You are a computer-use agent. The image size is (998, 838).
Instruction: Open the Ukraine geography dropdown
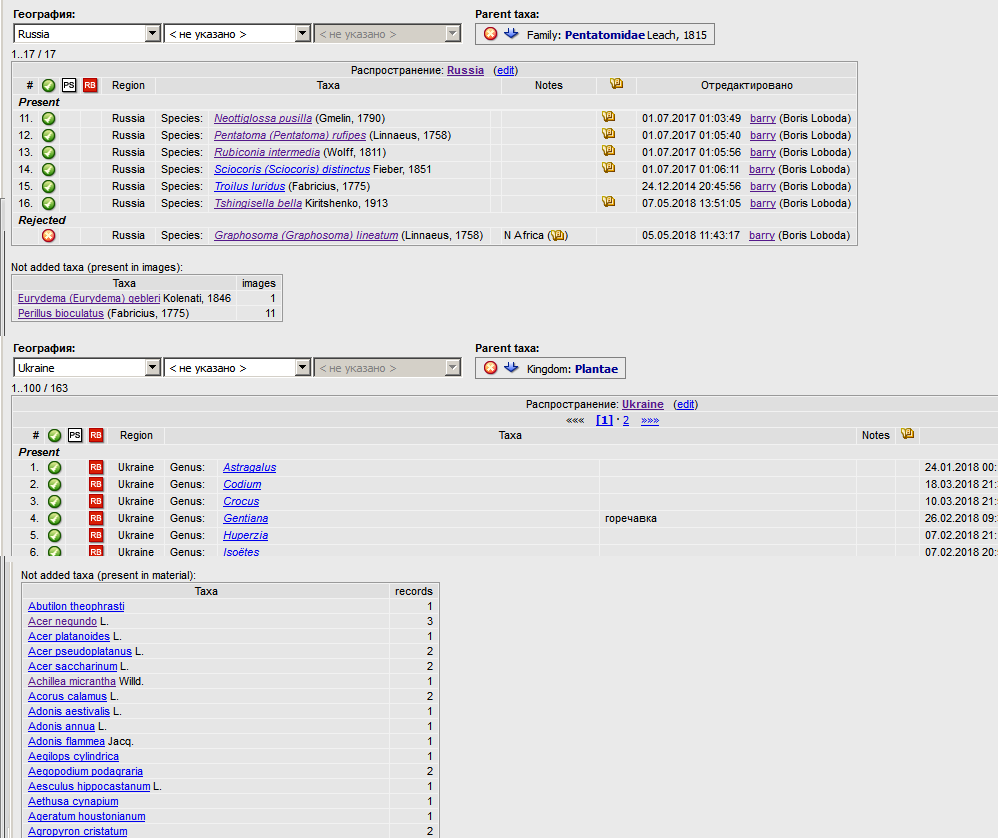(153, 368)
